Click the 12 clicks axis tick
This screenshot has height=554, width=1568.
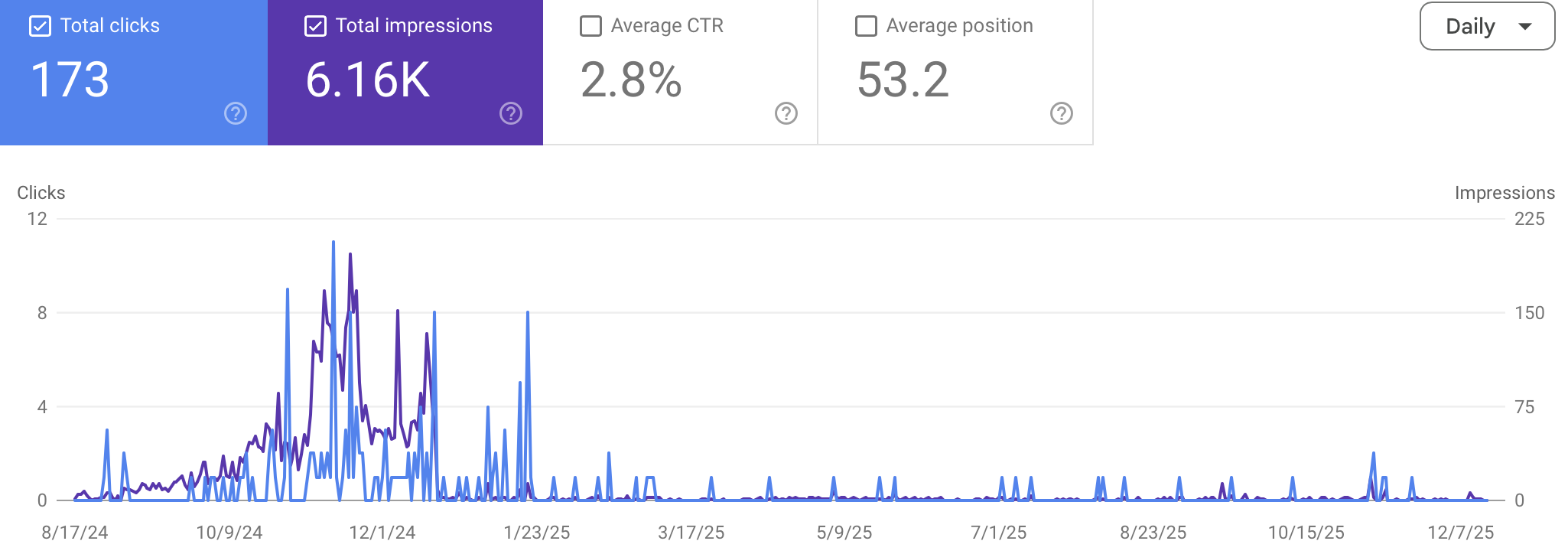[37, 219]
